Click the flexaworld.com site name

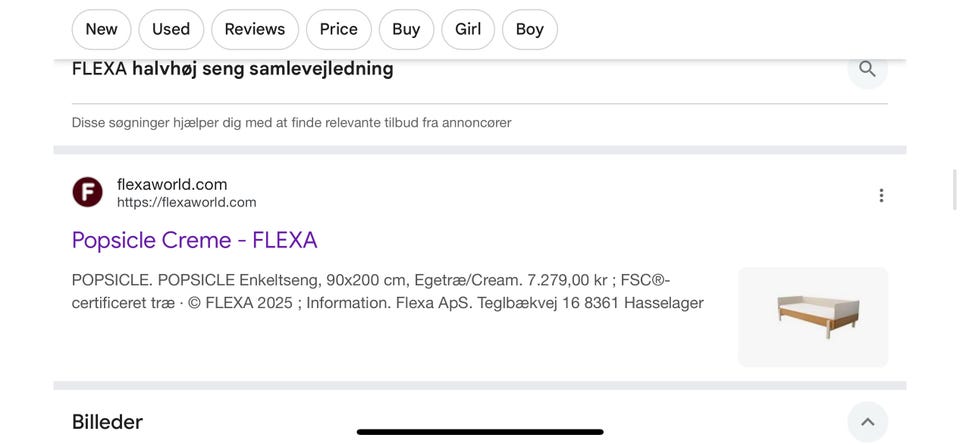(x=172, y=184)
